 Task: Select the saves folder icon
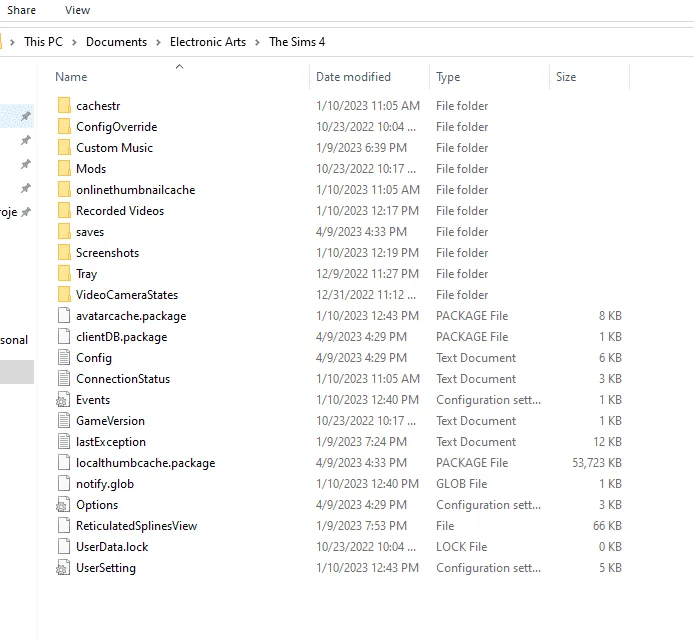(64, 232)
